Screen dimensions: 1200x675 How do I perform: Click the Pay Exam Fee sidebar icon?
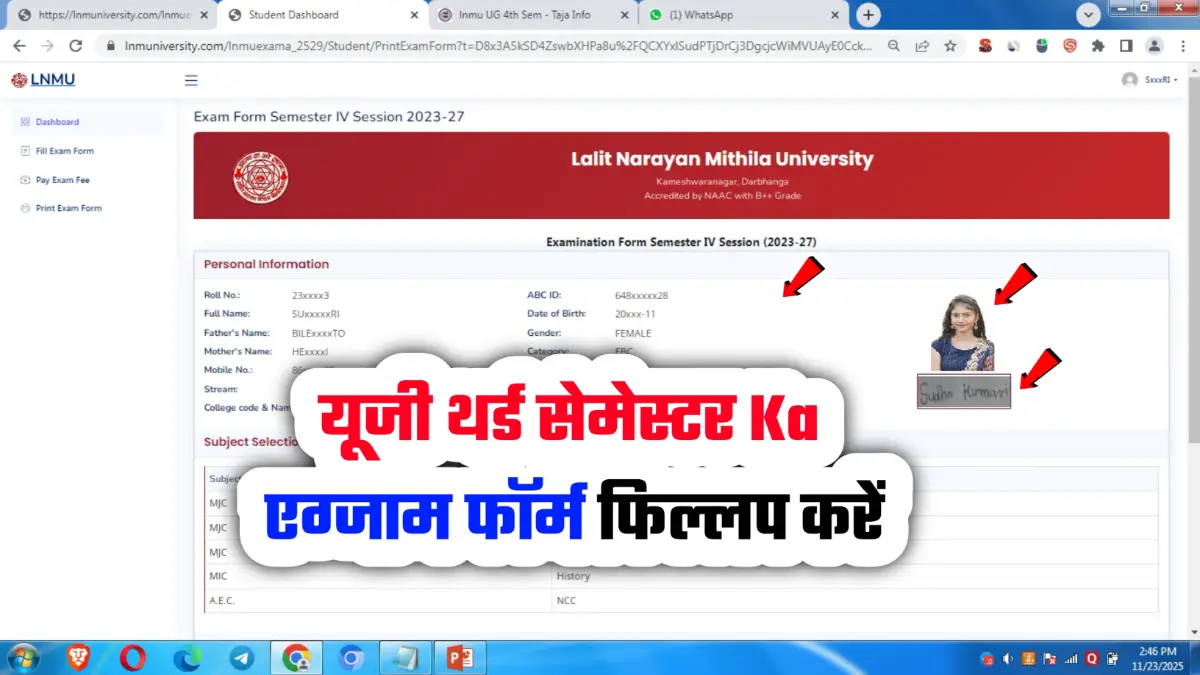[25, 179]
